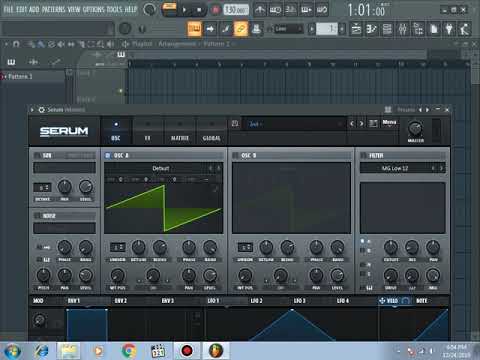Click the Serum MASTER volume knob
The height and width of the screenshot is (360, 480).
point(415,128)
